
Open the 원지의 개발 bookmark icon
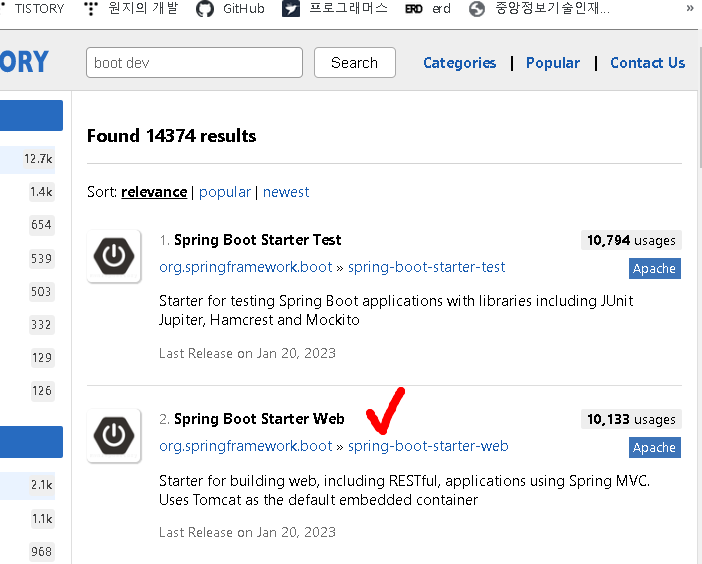(91, 9)
